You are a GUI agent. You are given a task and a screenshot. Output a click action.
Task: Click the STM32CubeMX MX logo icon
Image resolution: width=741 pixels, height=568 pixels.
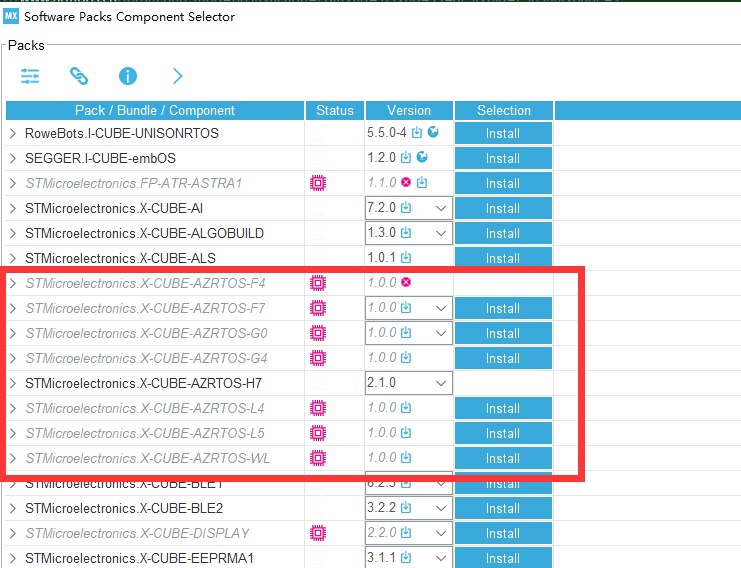(x=11, y=16)
